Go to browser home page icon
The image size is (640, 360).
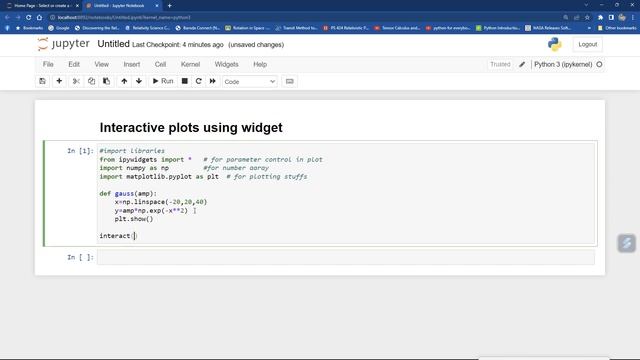[39, 18]
